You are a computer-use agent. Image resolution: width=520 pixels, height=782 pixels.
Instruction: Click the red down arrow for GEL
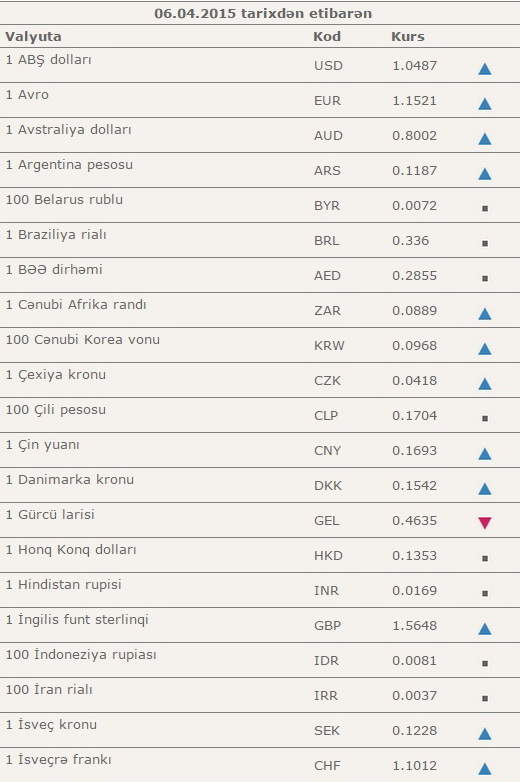(x=485, y=523)
